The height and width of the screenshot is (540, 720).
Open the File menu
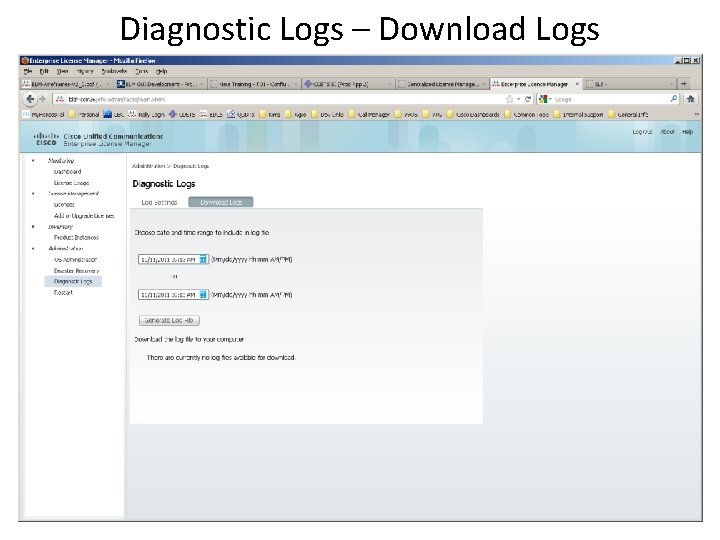tap(28, 71)
